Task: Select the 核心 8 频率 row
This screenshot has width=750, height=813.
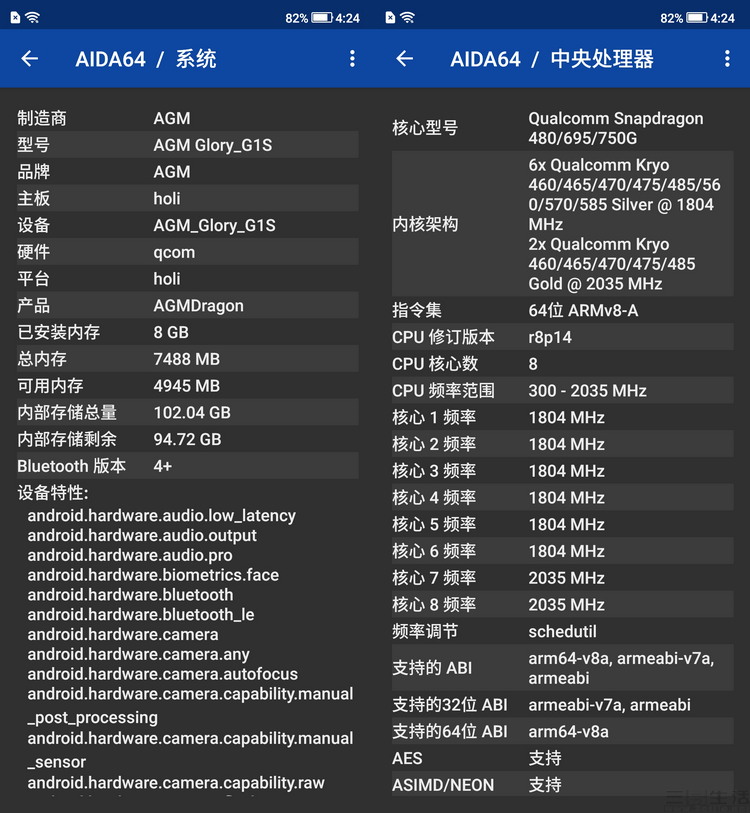Action: point(563,605)
